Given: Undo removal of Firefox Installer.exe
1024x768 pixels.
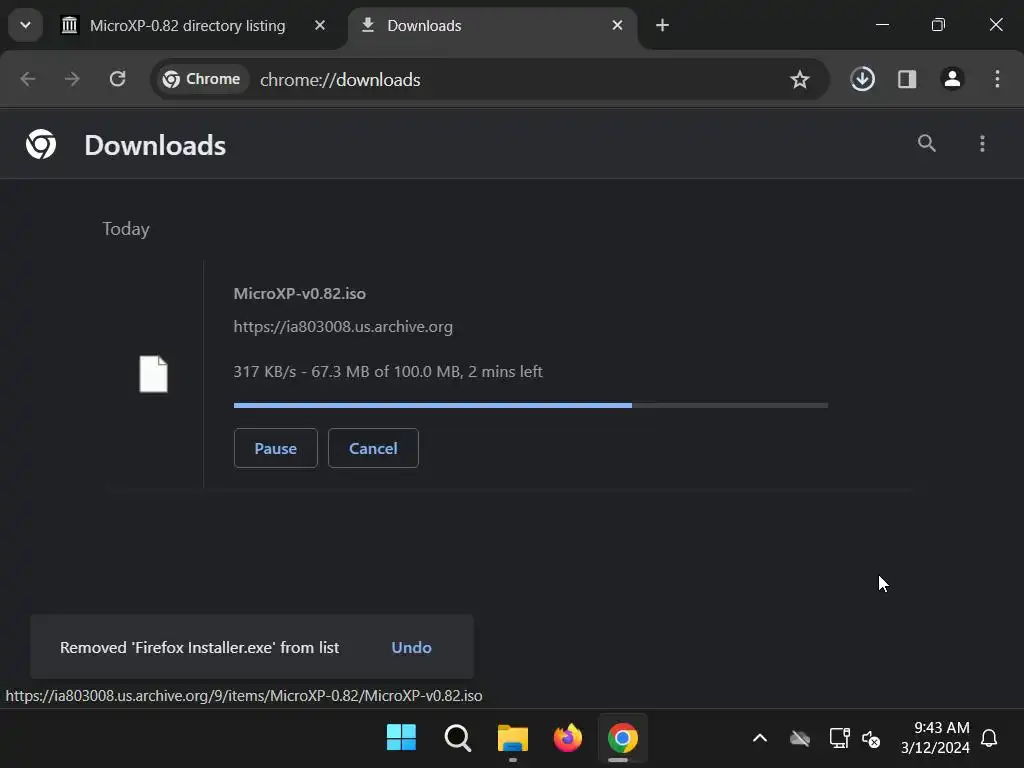Looking at the screenshot, I should tap(411, 647).
